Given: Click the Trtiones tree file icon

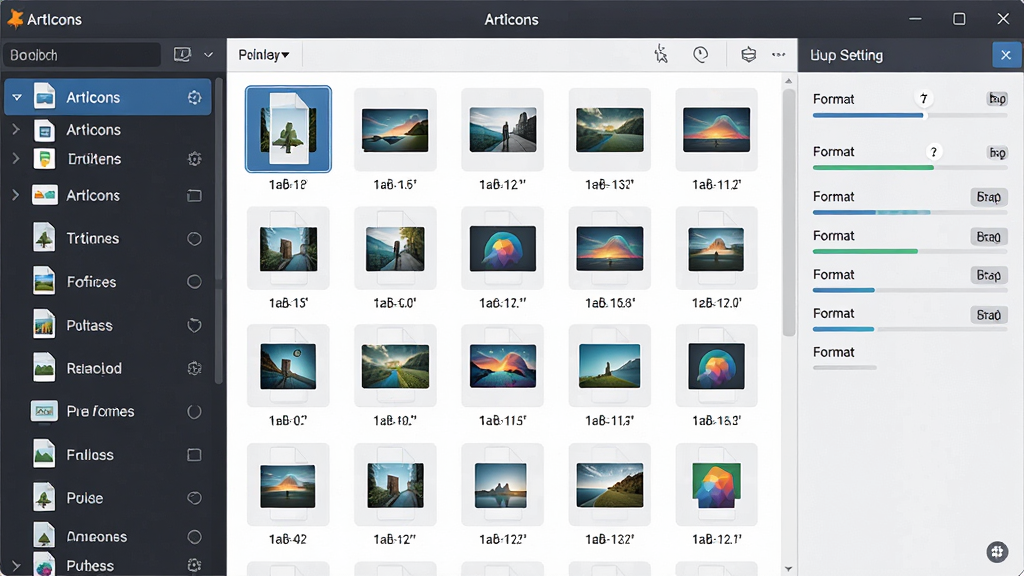Looking at the screenshot, I should [44, 238].
